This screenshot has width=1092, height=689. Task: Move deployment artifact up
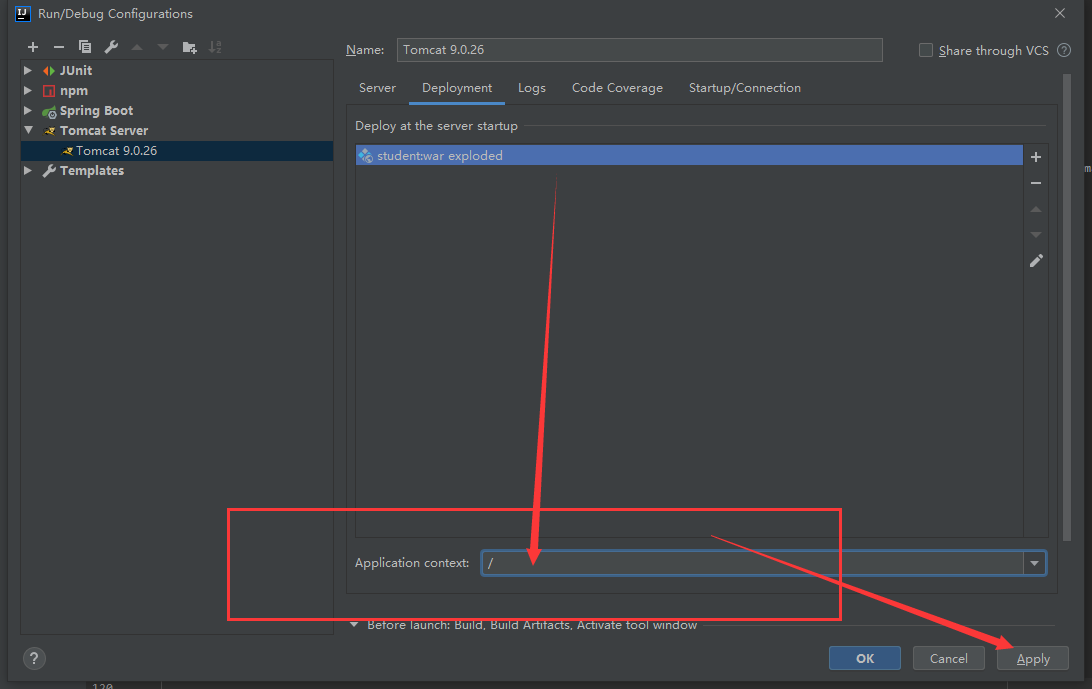1036,209
